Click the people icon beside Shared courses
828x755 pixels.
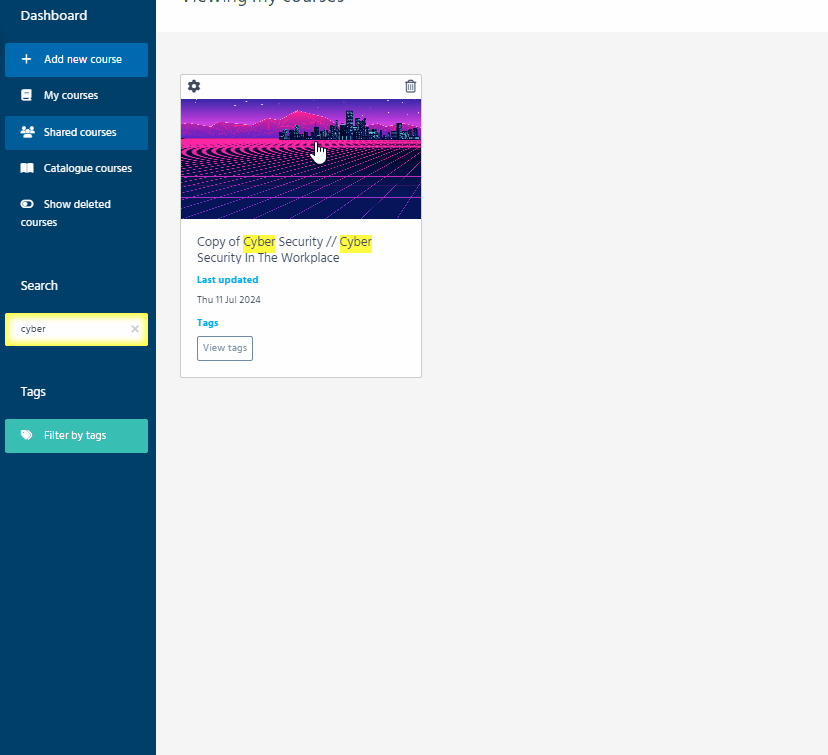tap(27, 132)
